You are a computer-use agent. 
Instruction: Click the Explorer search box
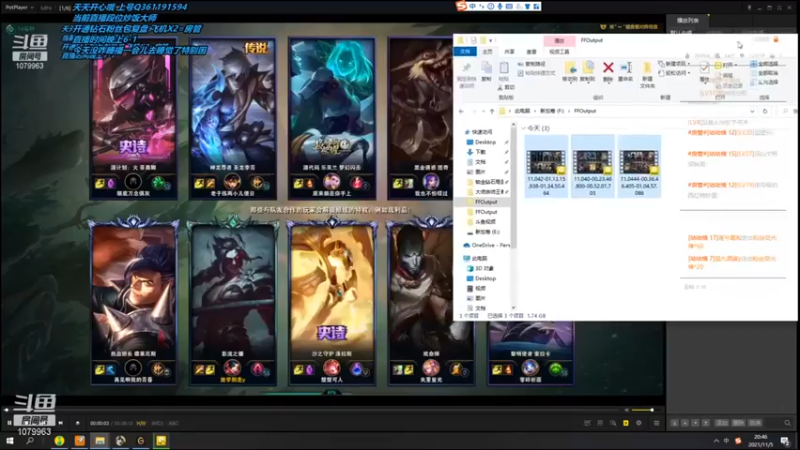788,111
